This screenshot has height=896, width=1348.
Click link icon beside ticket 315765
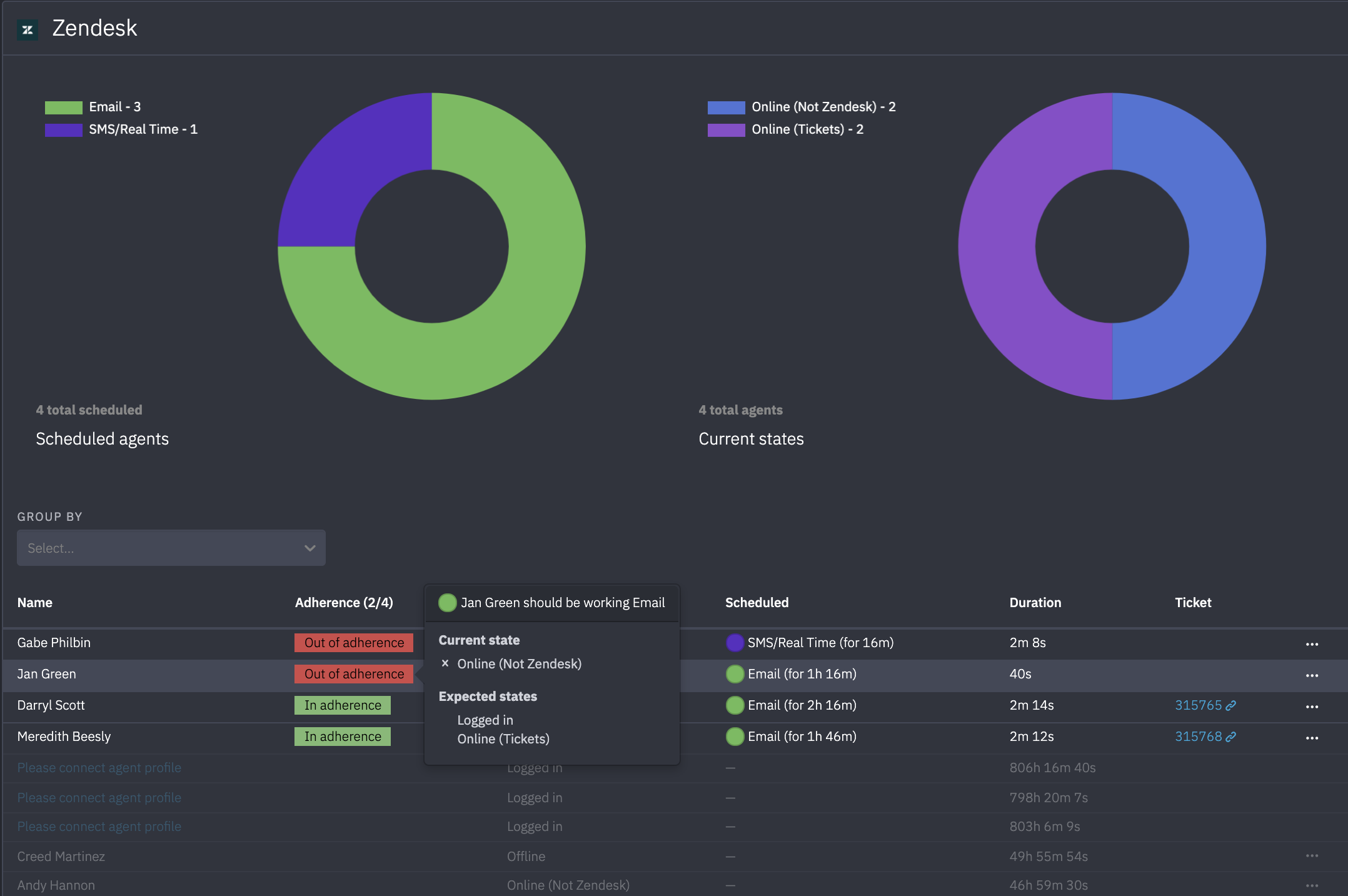1230,705
